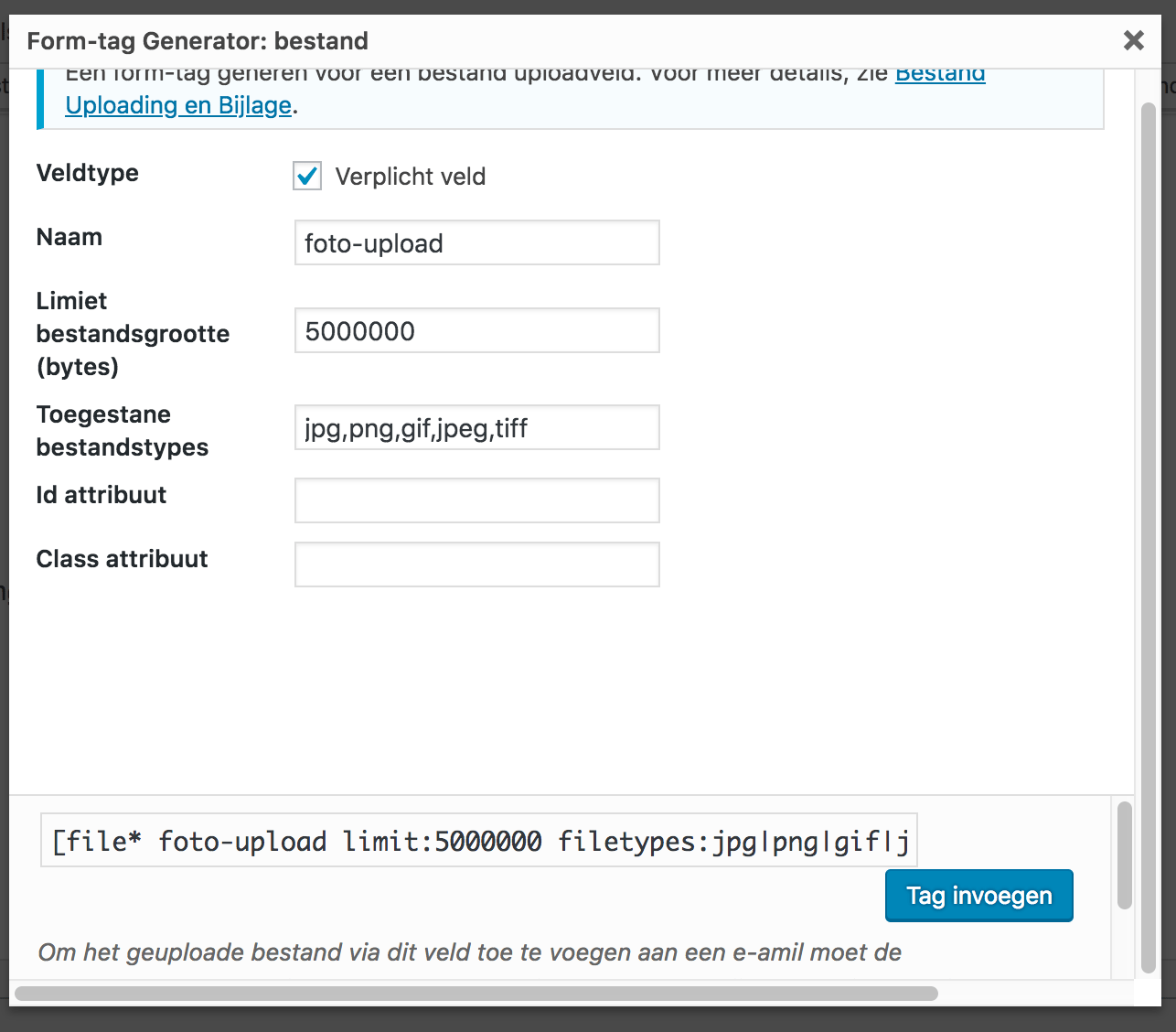The width and height of the screenshot is (1176, 1032).
Task: Close the Form-tag Generator dialog
Action: point(1133,40)
